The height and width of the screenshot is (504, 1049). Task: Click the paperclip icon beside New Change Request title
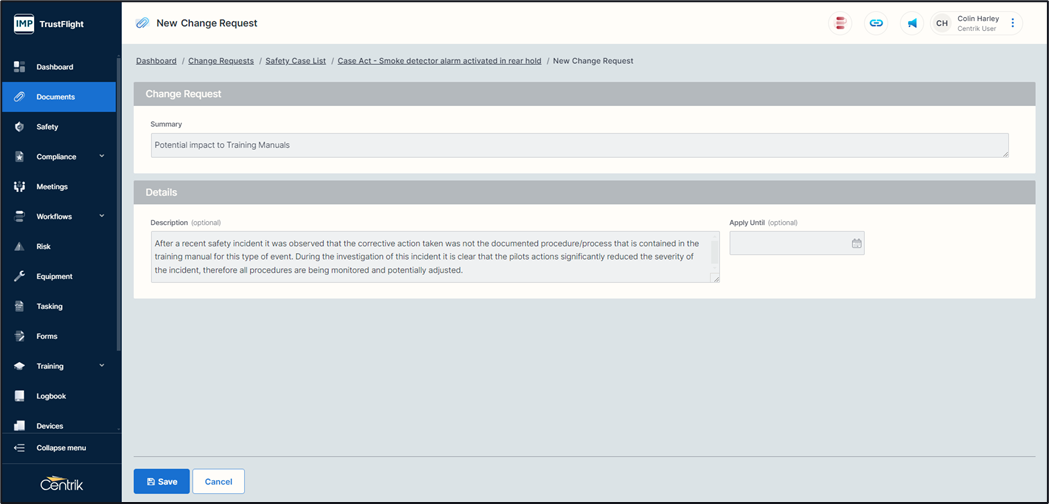pyautogui.click(x=142, y=23)
